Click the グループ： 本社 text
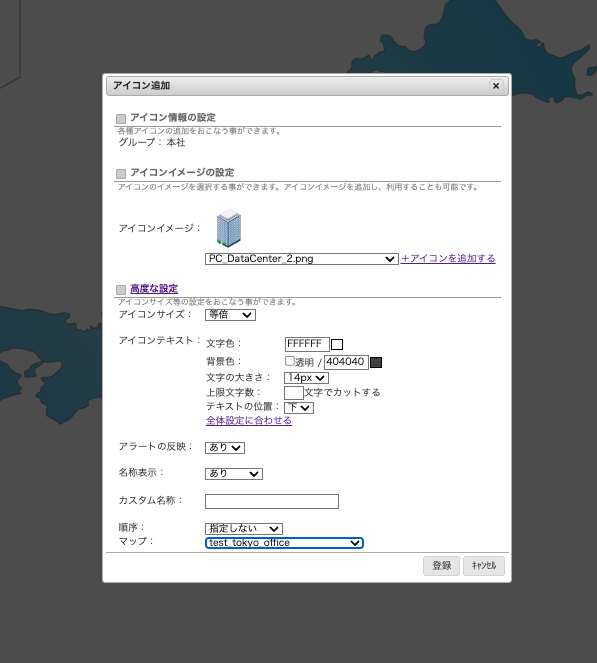Viewport: 597px width, 663px height. (152, 142)
